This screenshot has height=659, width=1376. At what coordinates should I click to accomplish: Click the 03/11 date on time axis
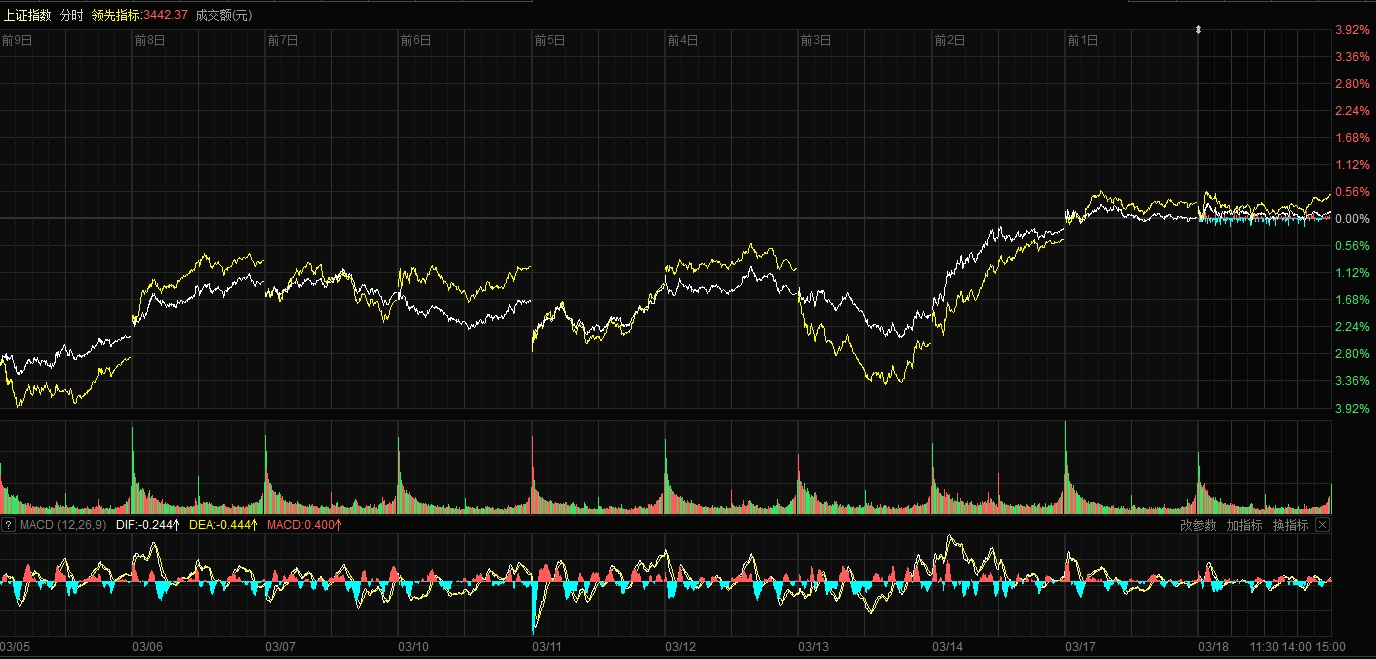(x=549, y=647)
